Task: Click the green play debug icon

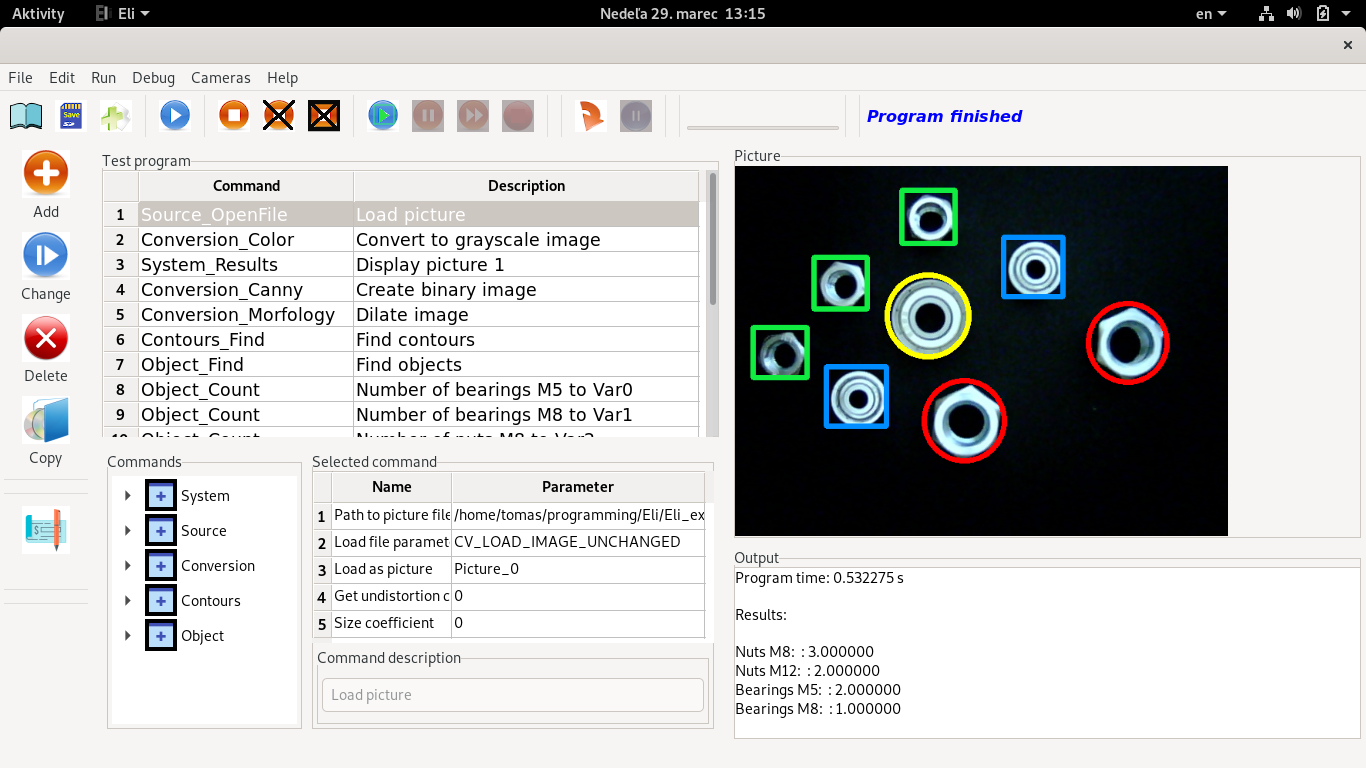Action: tap(382, 116)
